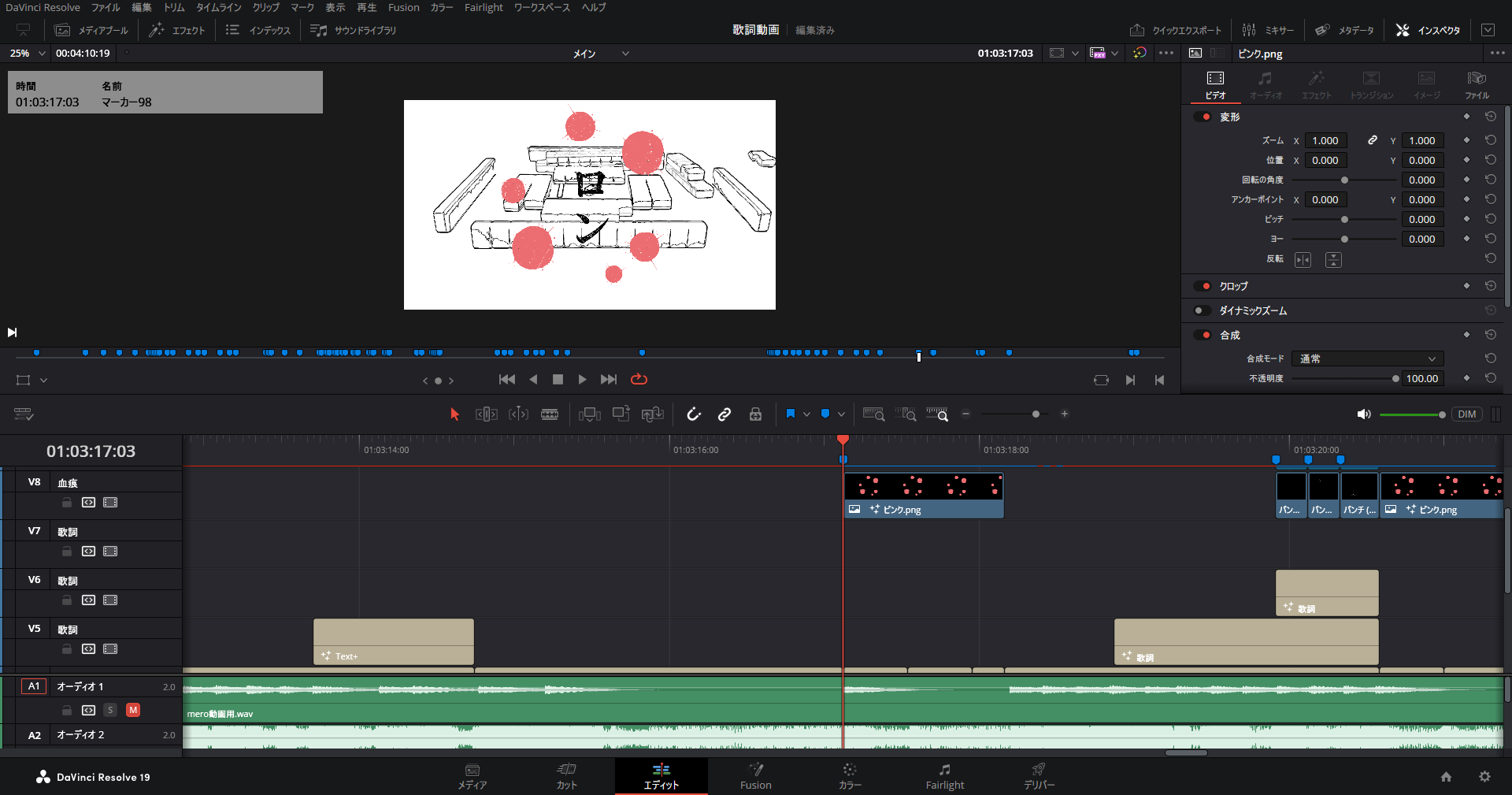
Task: Reset the zoom transform values
Action: (x=1490, y=140)
